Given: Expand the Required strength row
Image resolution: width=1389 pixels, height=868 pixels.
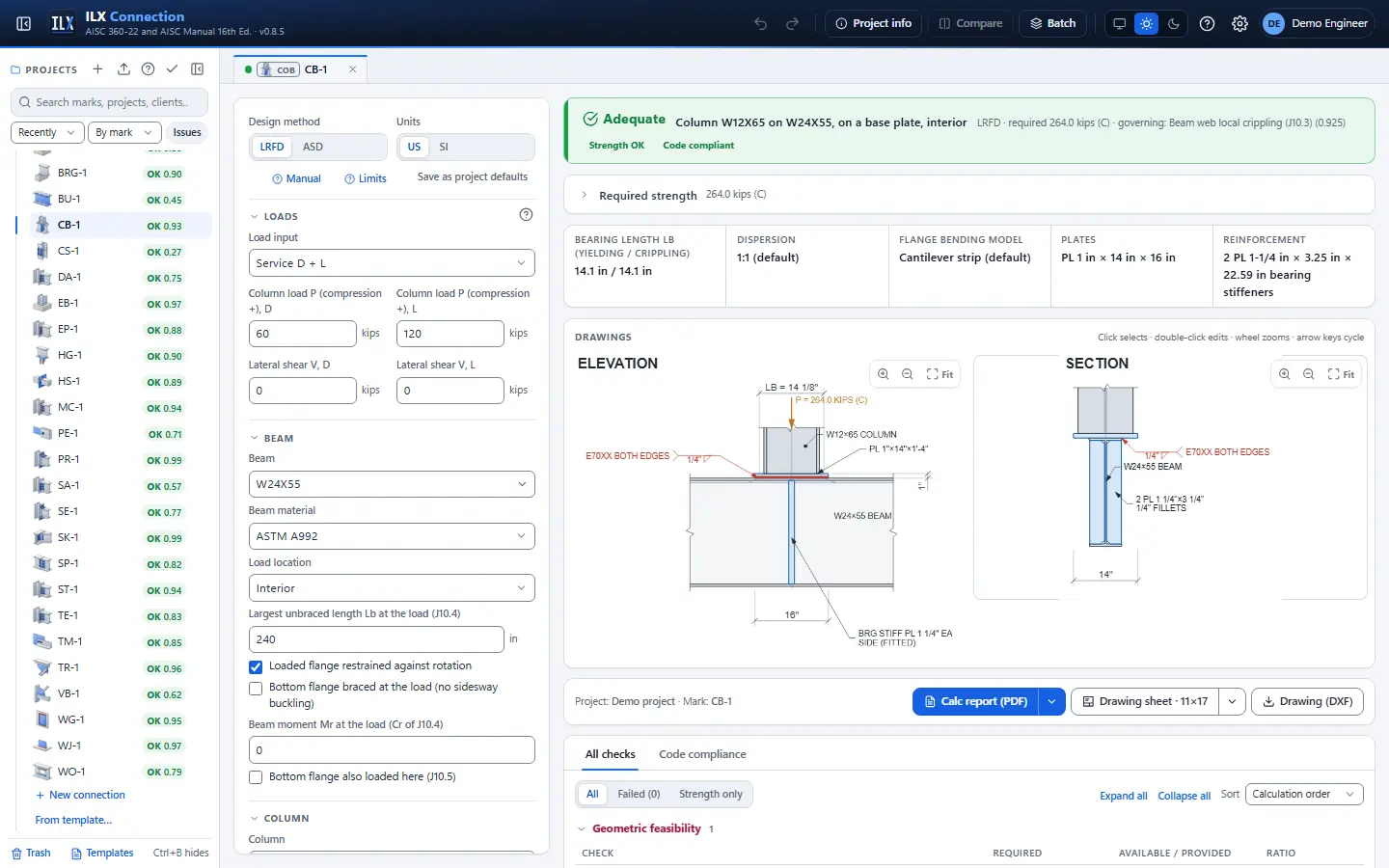Looking at the screenshot, I should (x=969, y=195).
